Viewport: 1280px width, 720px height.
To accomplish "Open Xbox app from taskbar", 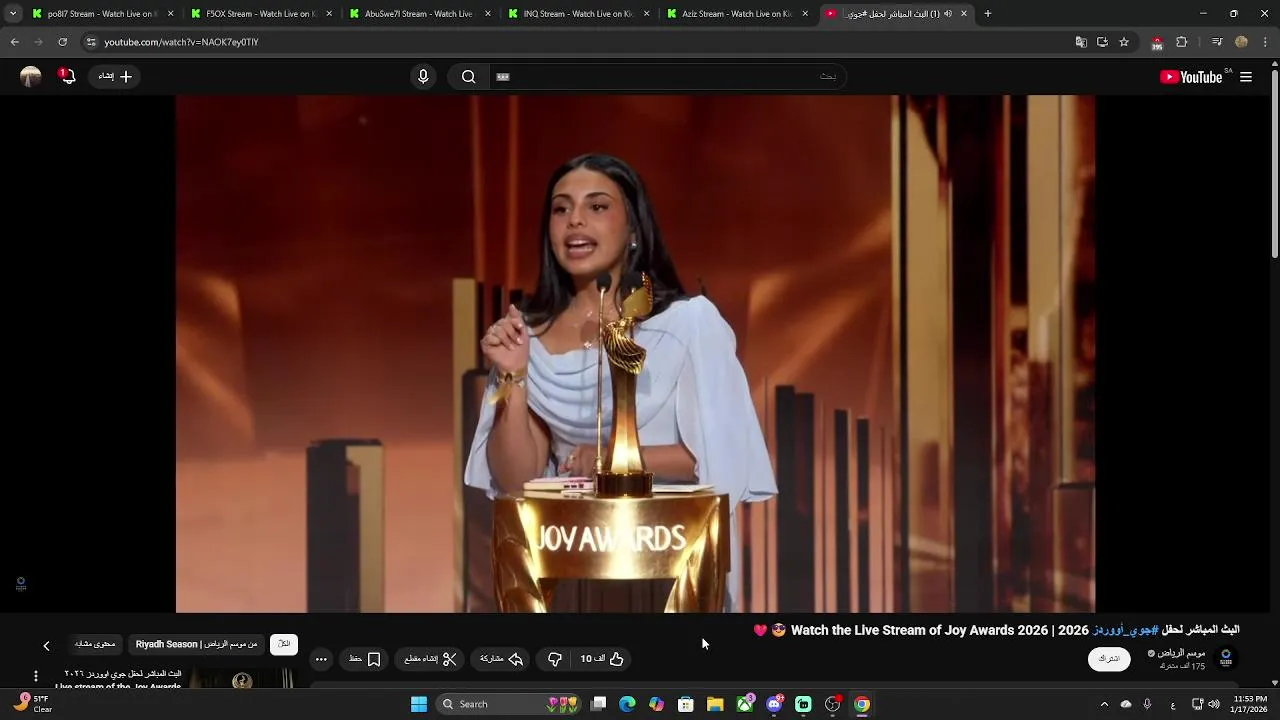I will [745, 704].
